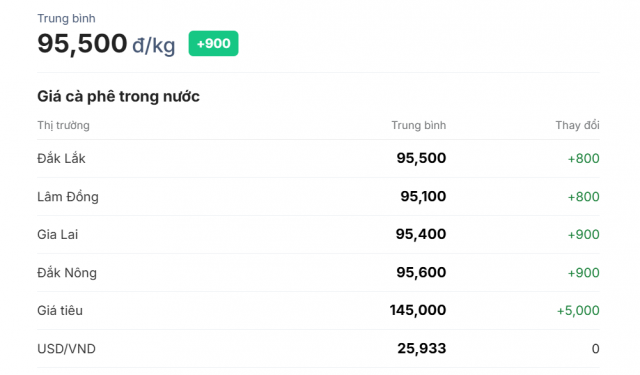
Task: Click the Trung bình column header
Action: pos(419,125)
